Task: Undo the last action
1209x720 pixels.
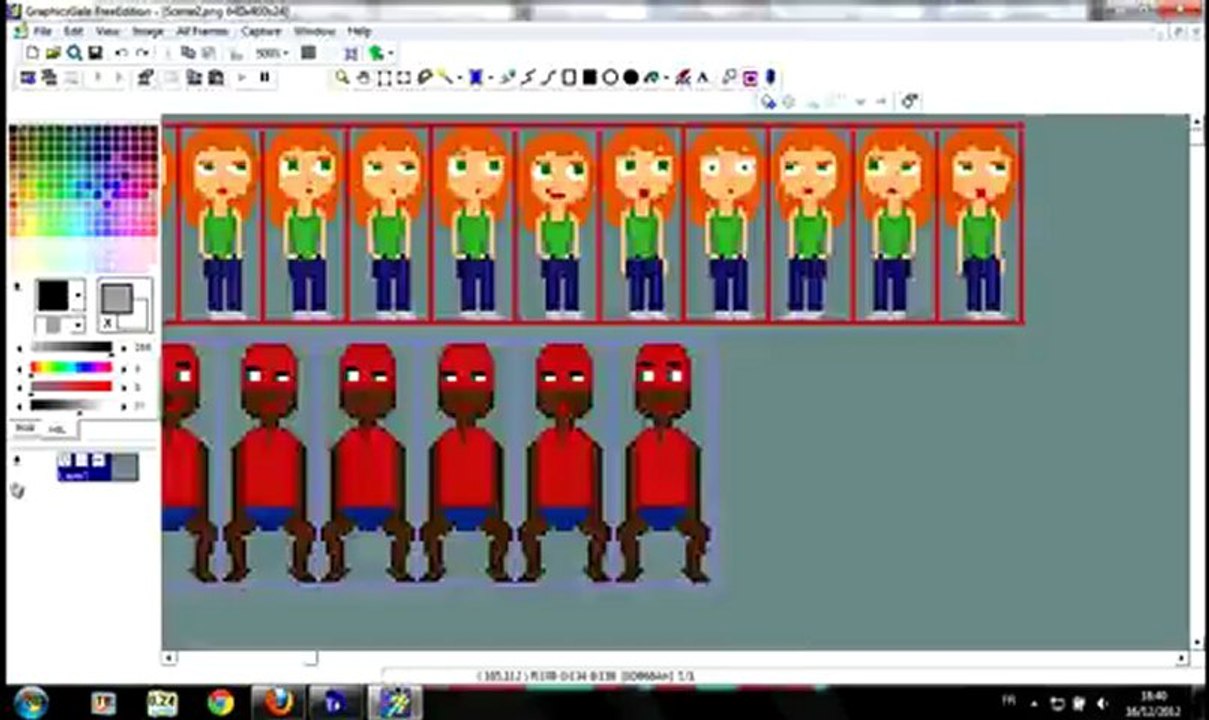Action: [x=121, y=53]
